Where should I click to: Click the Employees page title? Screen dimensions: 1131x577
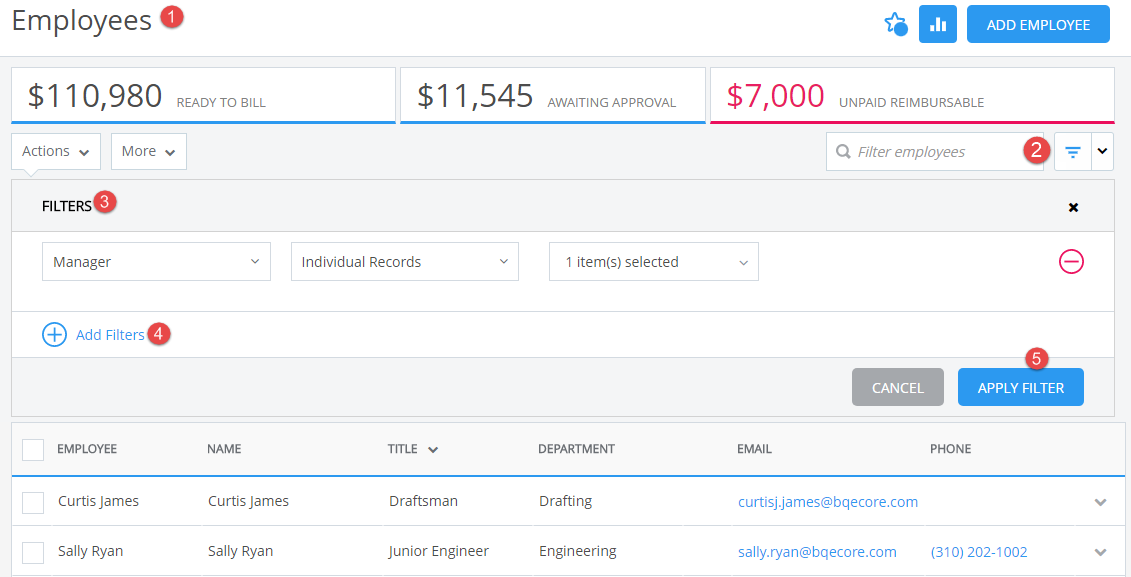[x=82, y=21]
